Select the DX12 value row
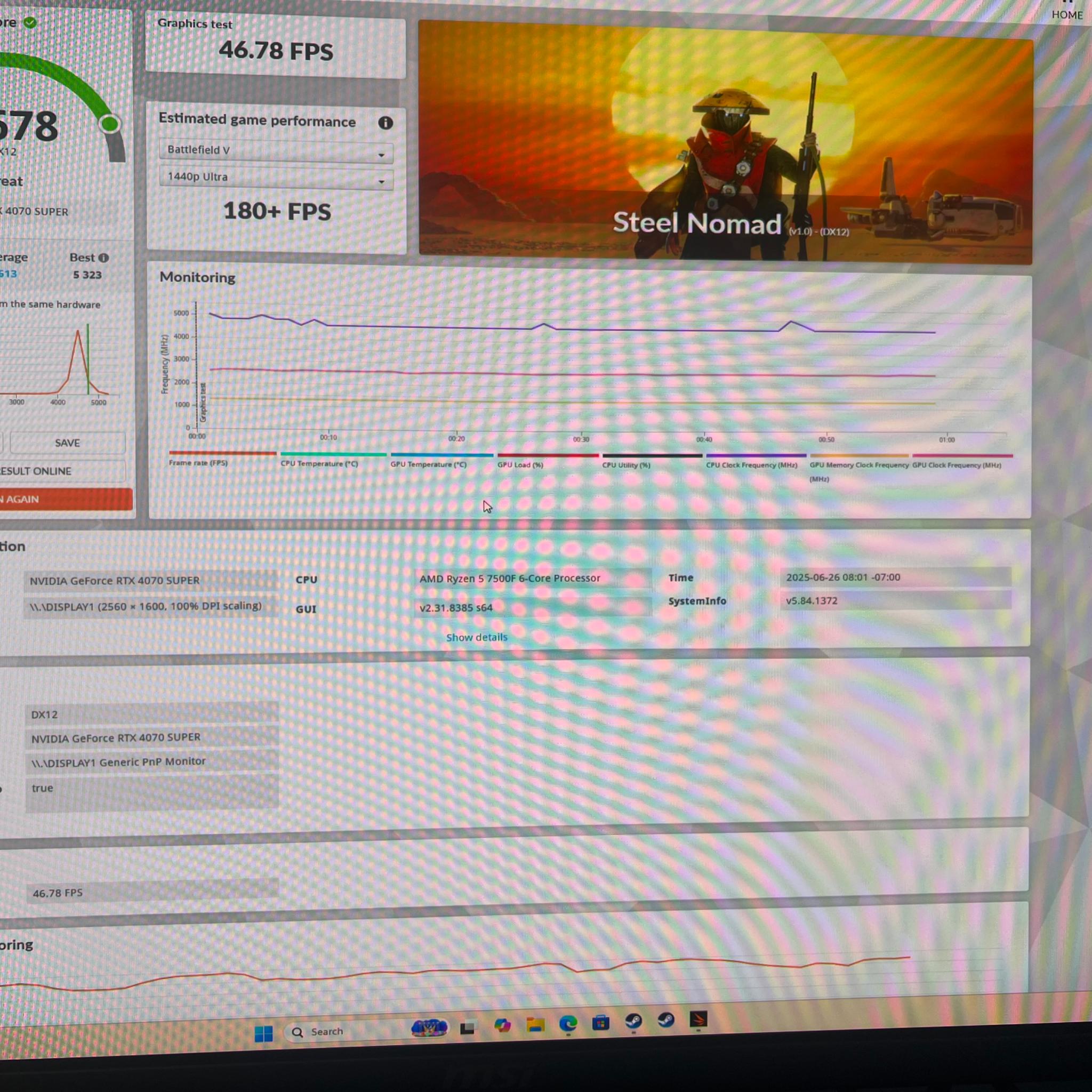Screen dimensions: 1092x1092 pyautogui.click(x=151, y=714)
